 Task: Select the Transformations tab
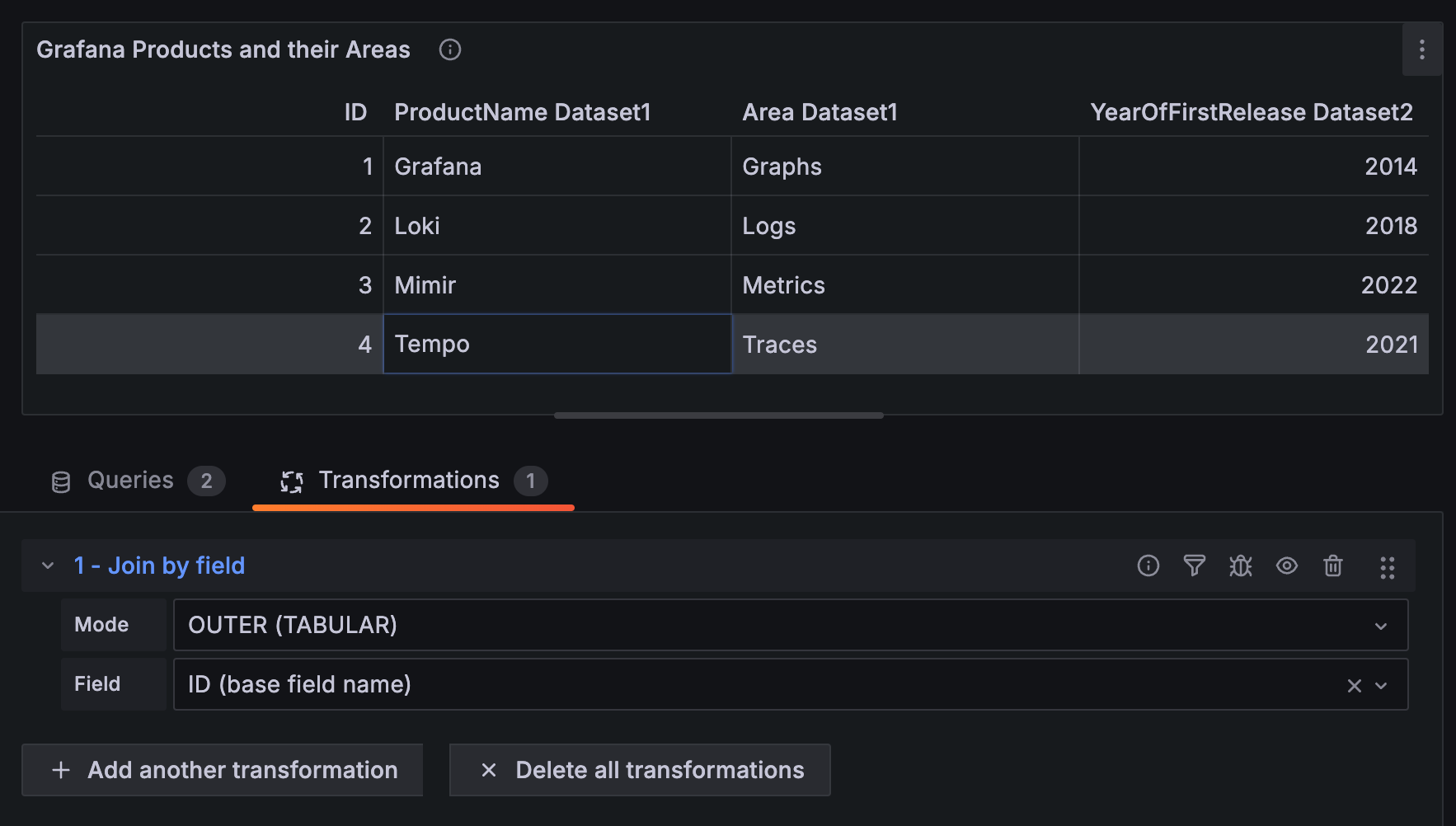tap(408, 481)
